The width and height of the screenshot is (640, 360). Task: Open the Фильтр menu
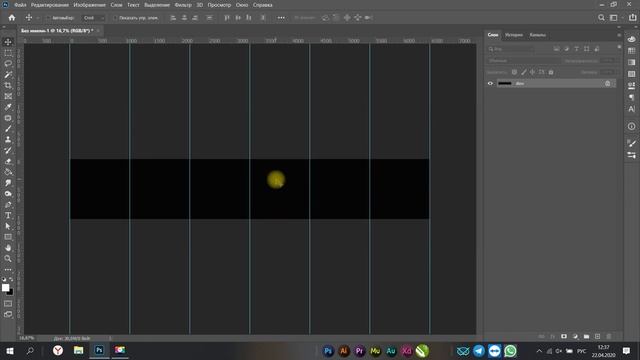[x=182, y=5]
